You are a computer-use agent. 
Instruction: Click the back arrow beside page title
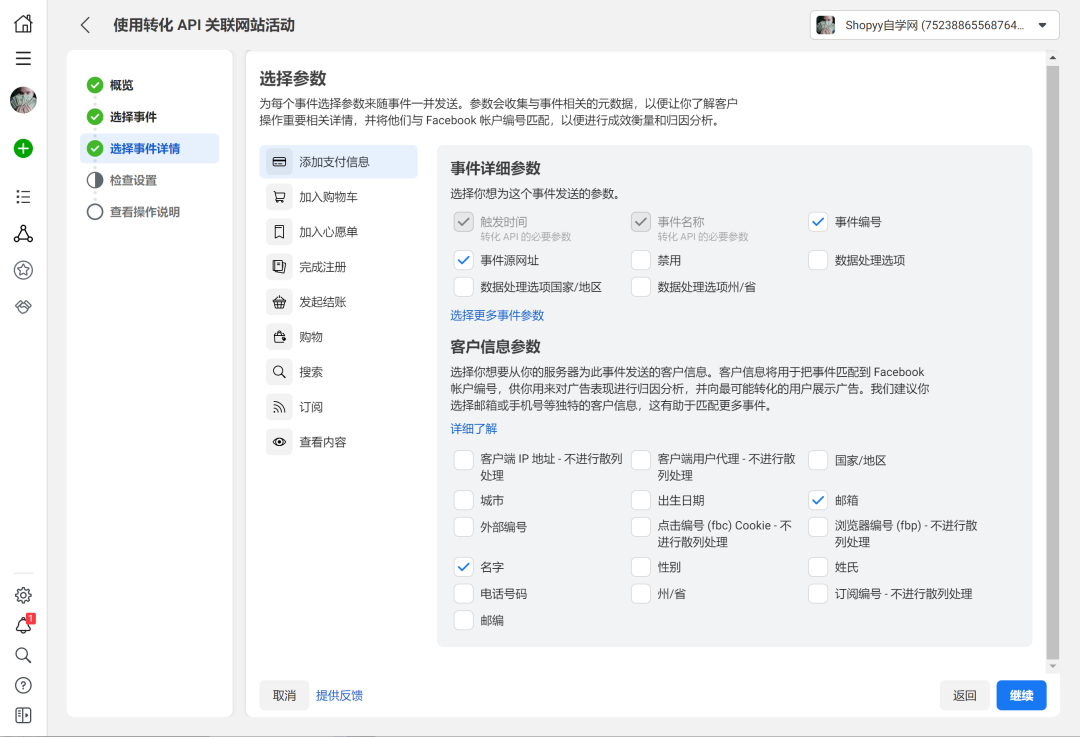[86, 25]
